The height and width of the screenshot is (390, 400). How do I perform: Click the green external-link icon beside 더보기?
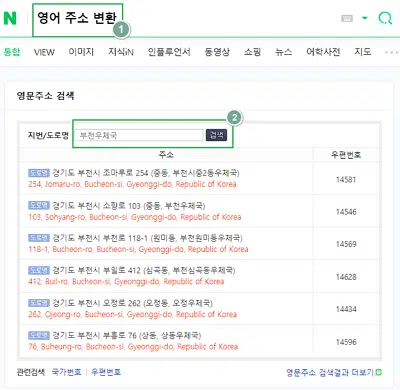(379, 372)
